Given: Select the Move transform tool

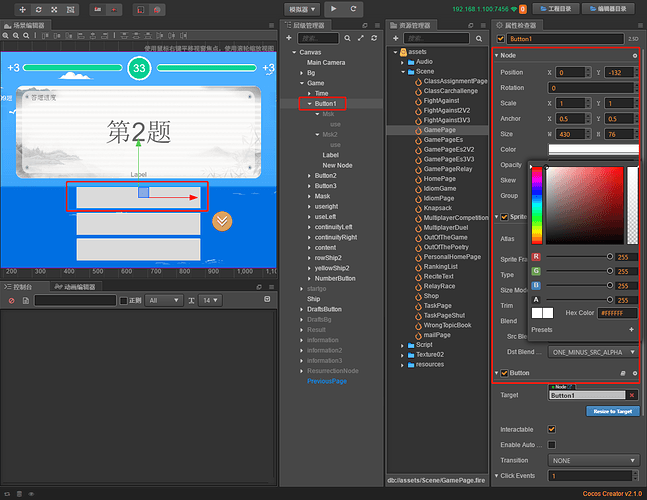Looking at the screenshot, I should click(23, 9).
